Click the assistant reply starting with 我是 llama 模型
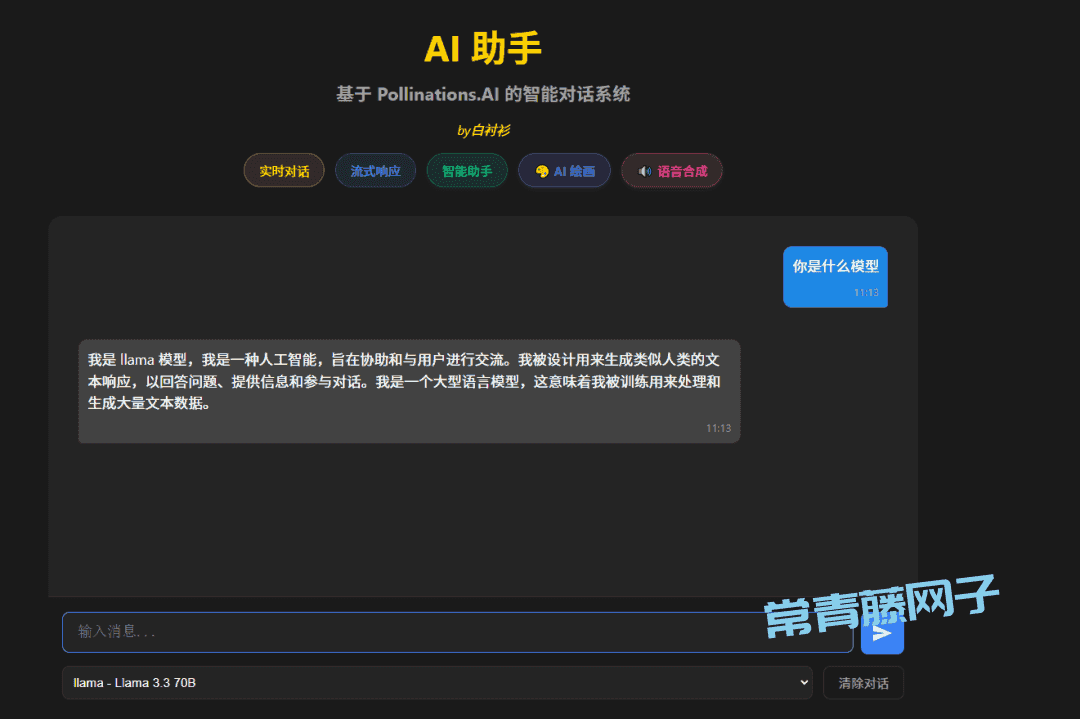 (409, 390)
